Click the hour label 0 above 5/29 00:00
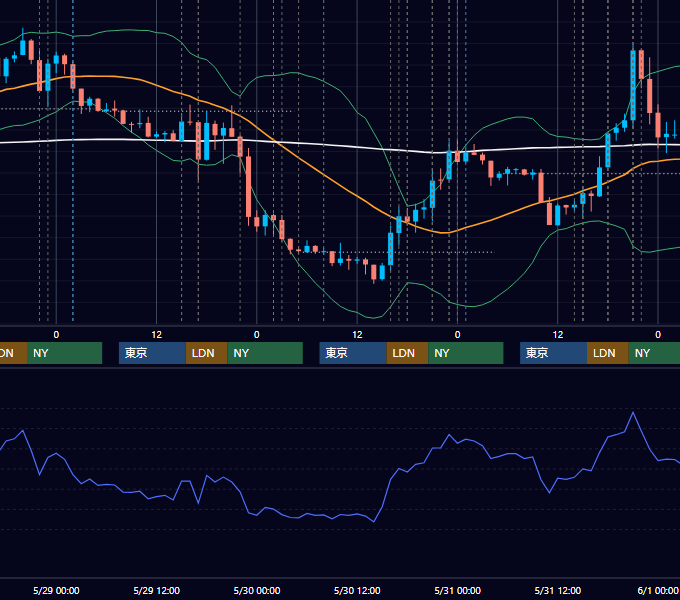The height and width of the screenshot is (600, 680). (x=56, y=335)
